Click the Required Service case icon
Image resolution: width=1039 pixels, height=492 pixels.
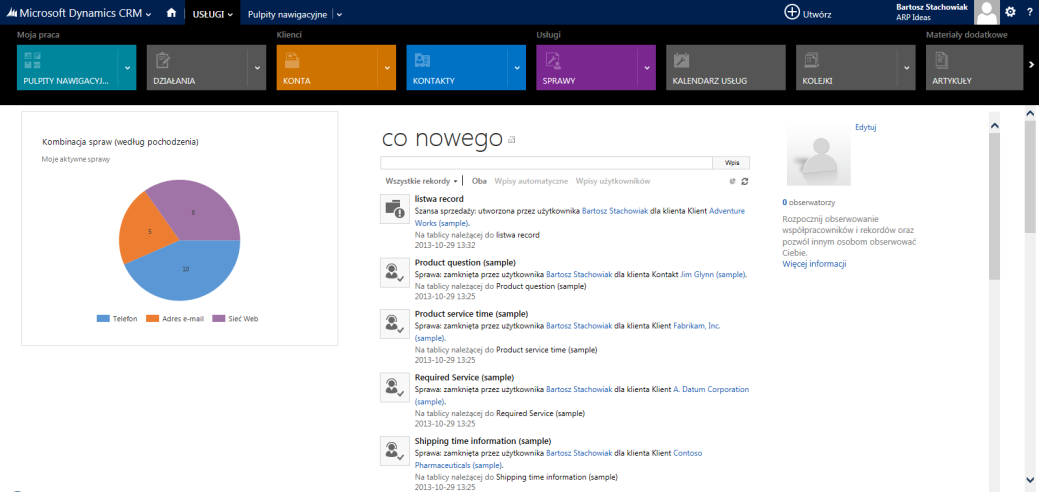point(395,387)
